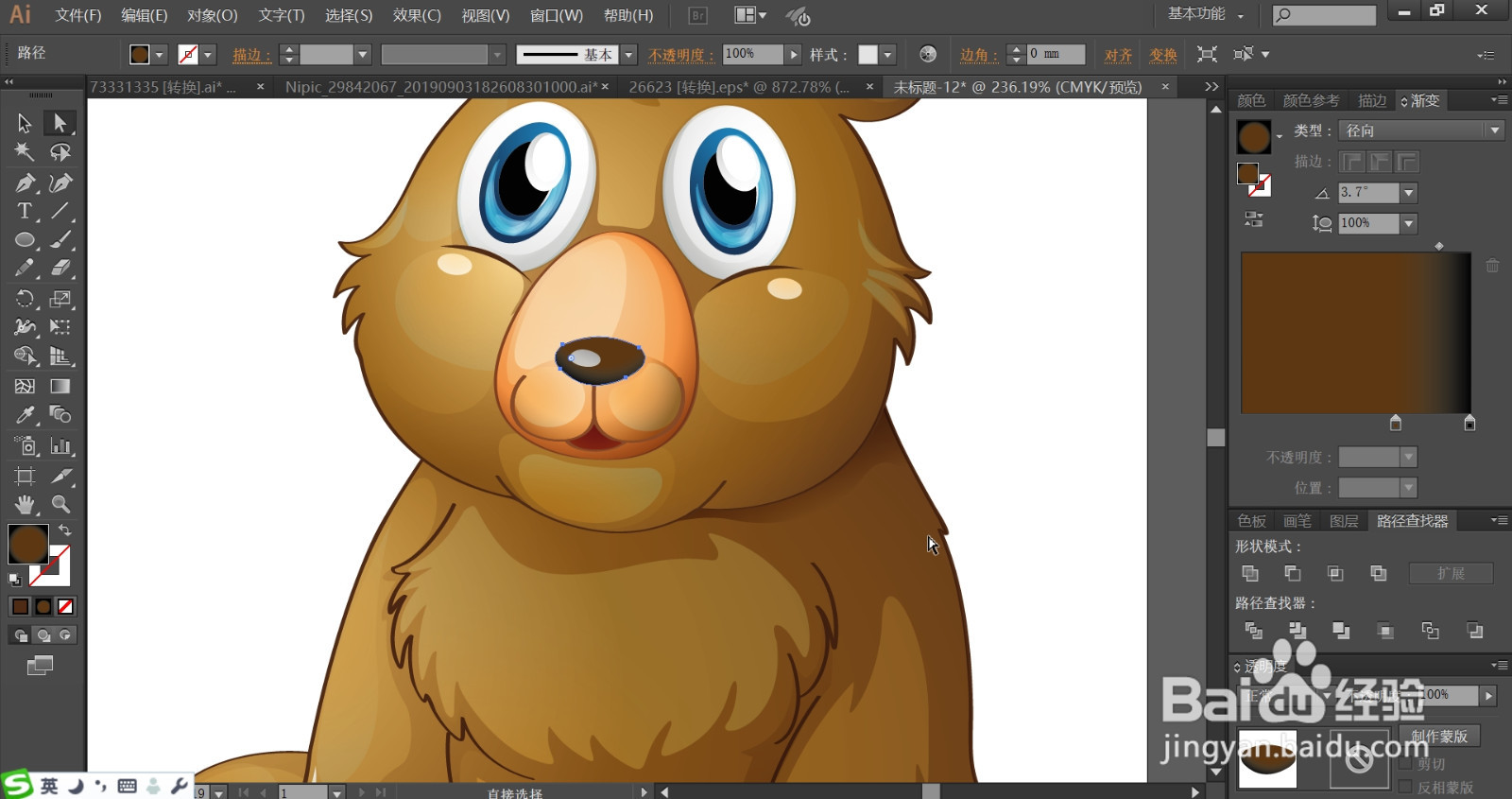Select the Paintbrush tool
Screen dimensions: 1512x799
click(x=60, y=240)
